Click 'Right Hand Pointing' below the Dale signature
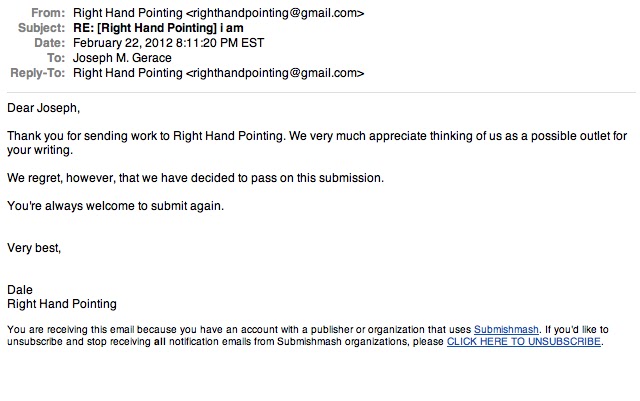Viewport: 640px width, 401px height. point(62,304)
